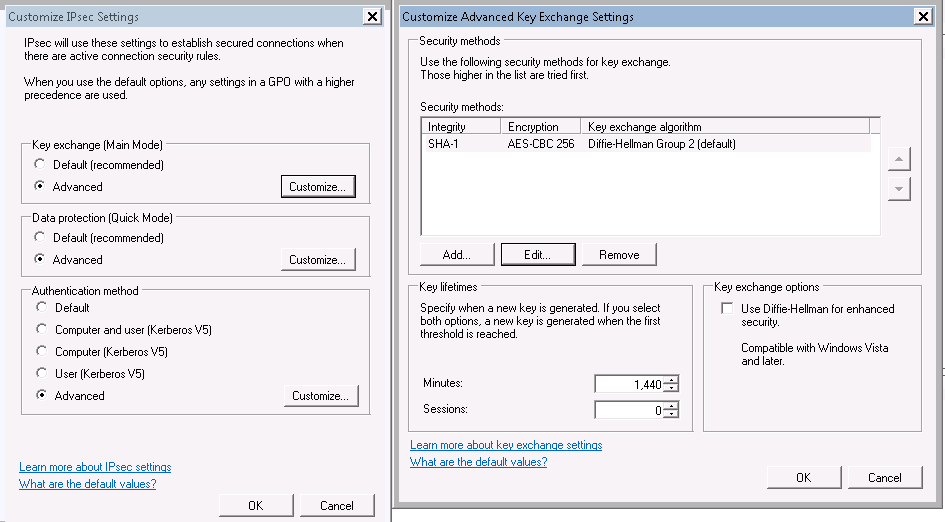Remove the selected security method

(619, 254)
